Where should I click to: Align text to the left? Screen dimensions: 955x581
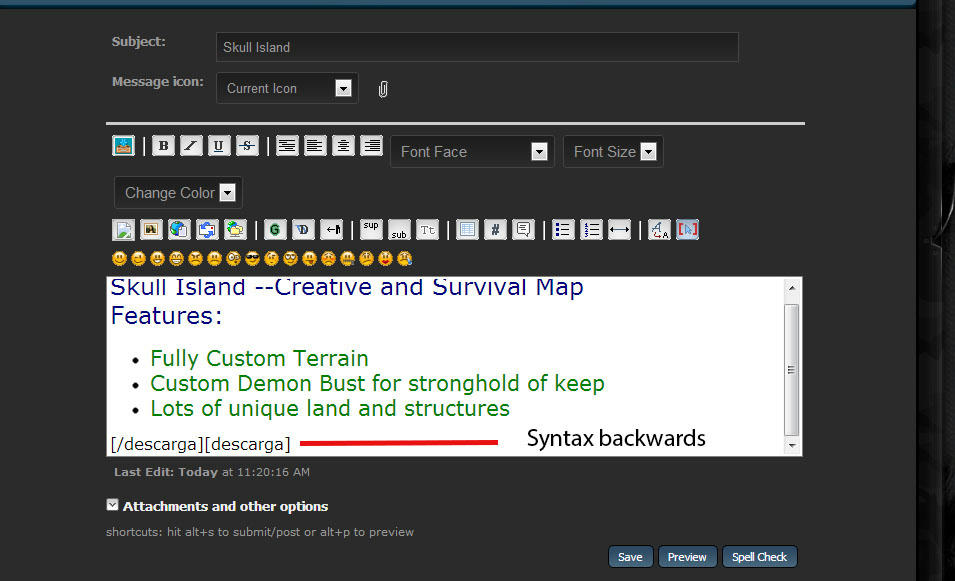click(x=315, y=146)
